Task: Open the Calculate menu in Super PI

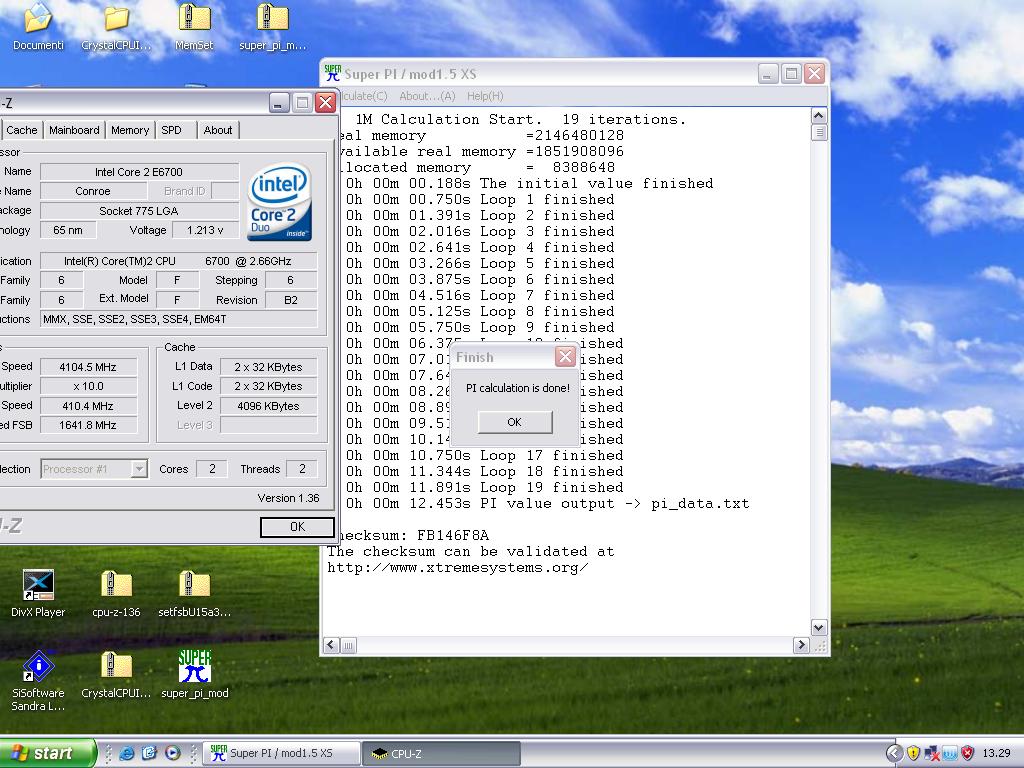Action: click(x=363, y=96)
